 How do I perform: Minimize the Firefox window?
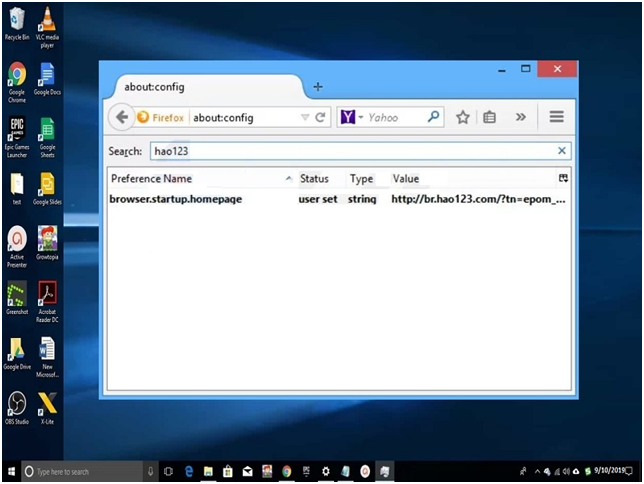tap(502, 70)
